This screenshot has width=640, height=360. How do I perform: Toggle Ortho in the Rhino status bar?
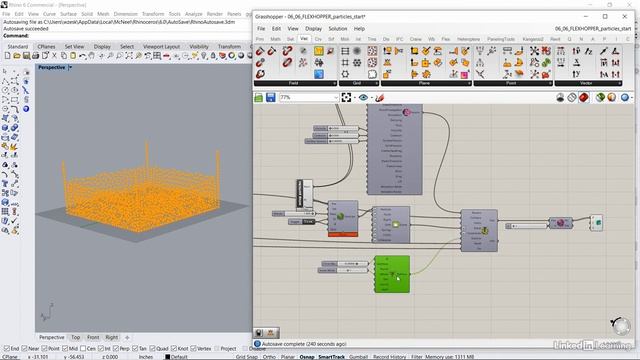[x=269, y=357]
